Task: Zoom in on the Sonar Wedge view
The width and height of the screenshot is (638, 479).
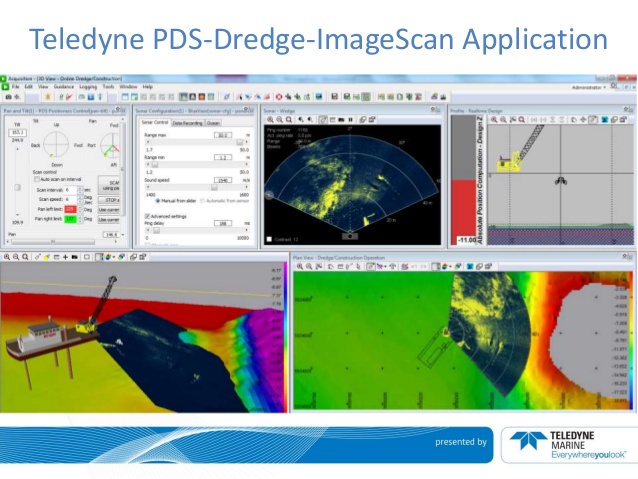Action: tap(270, 120)
